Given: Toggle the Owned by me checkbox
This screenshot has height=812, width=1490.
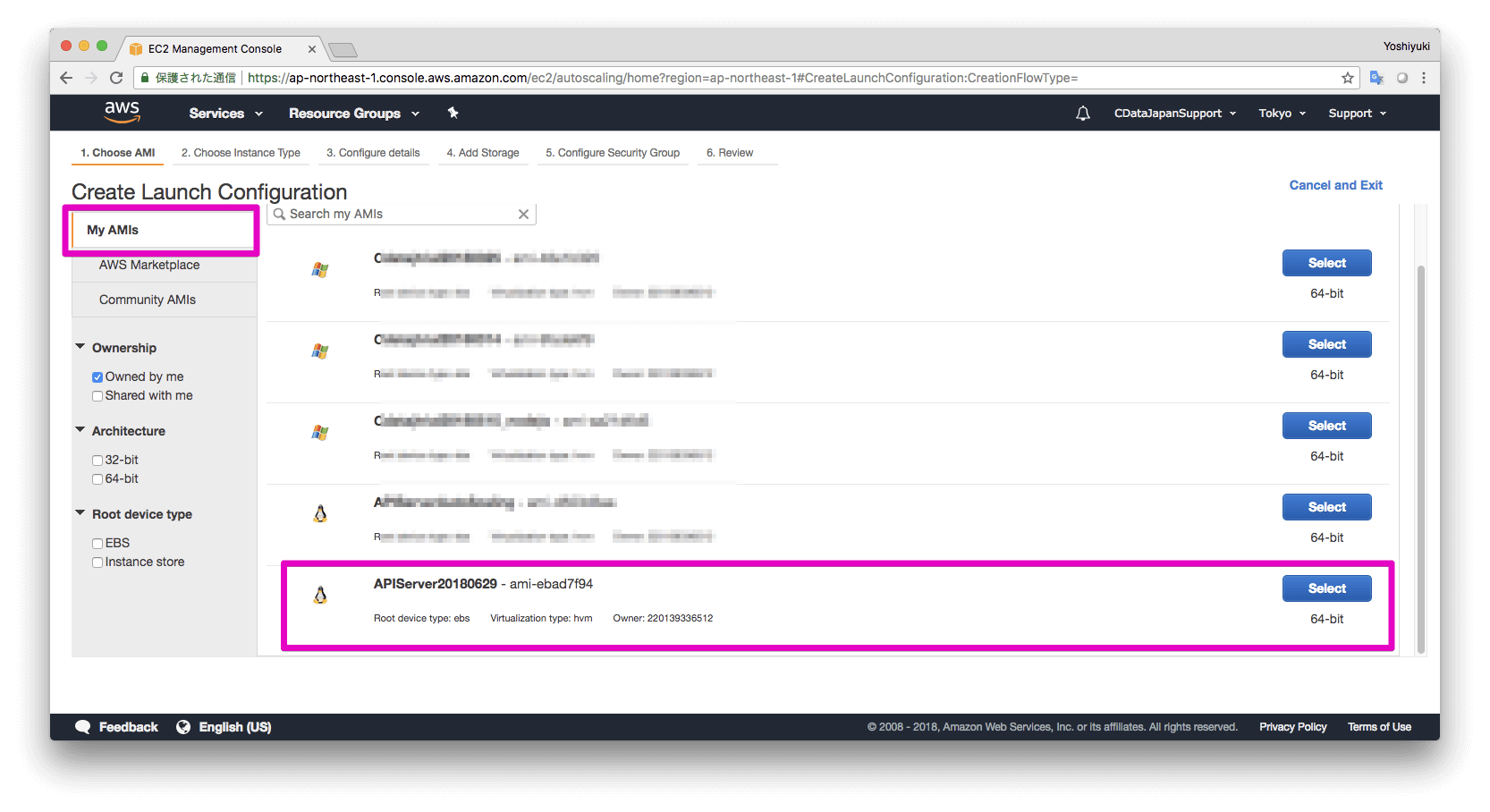Looking at the screenshot, I should point(97,377).
